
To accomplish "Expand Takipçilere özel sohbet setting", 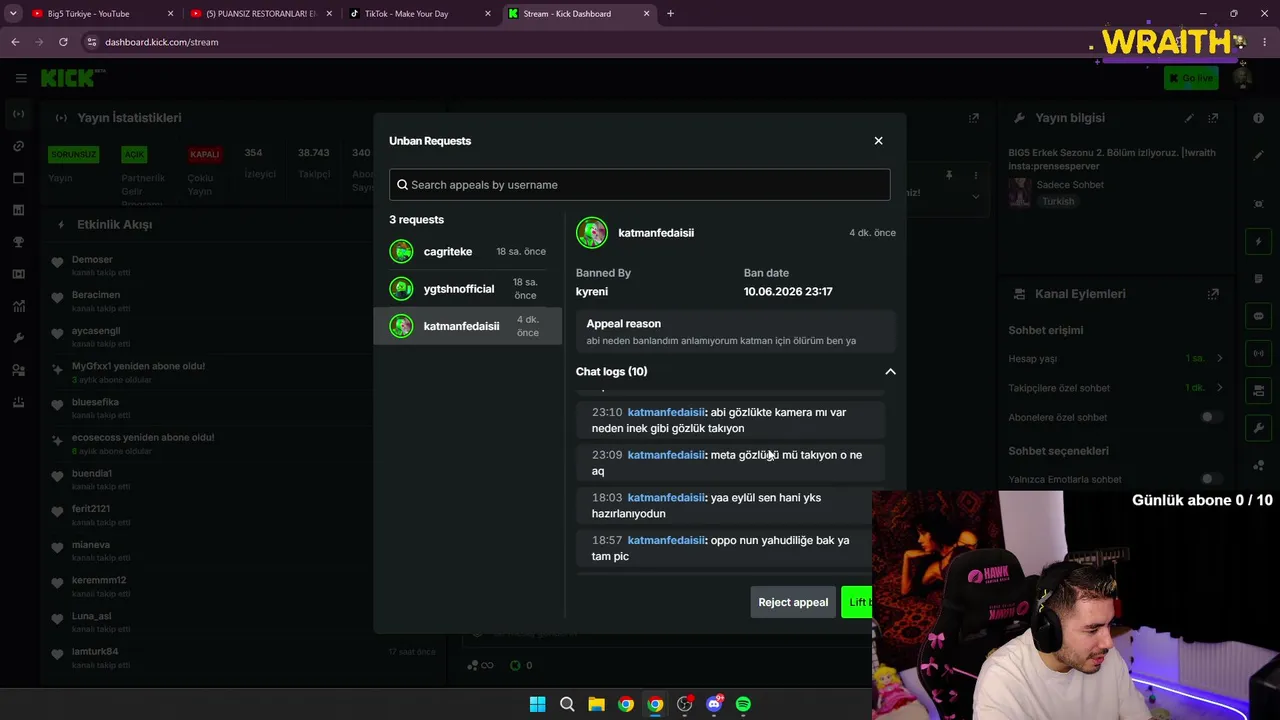I will (x=1219, y=388).
